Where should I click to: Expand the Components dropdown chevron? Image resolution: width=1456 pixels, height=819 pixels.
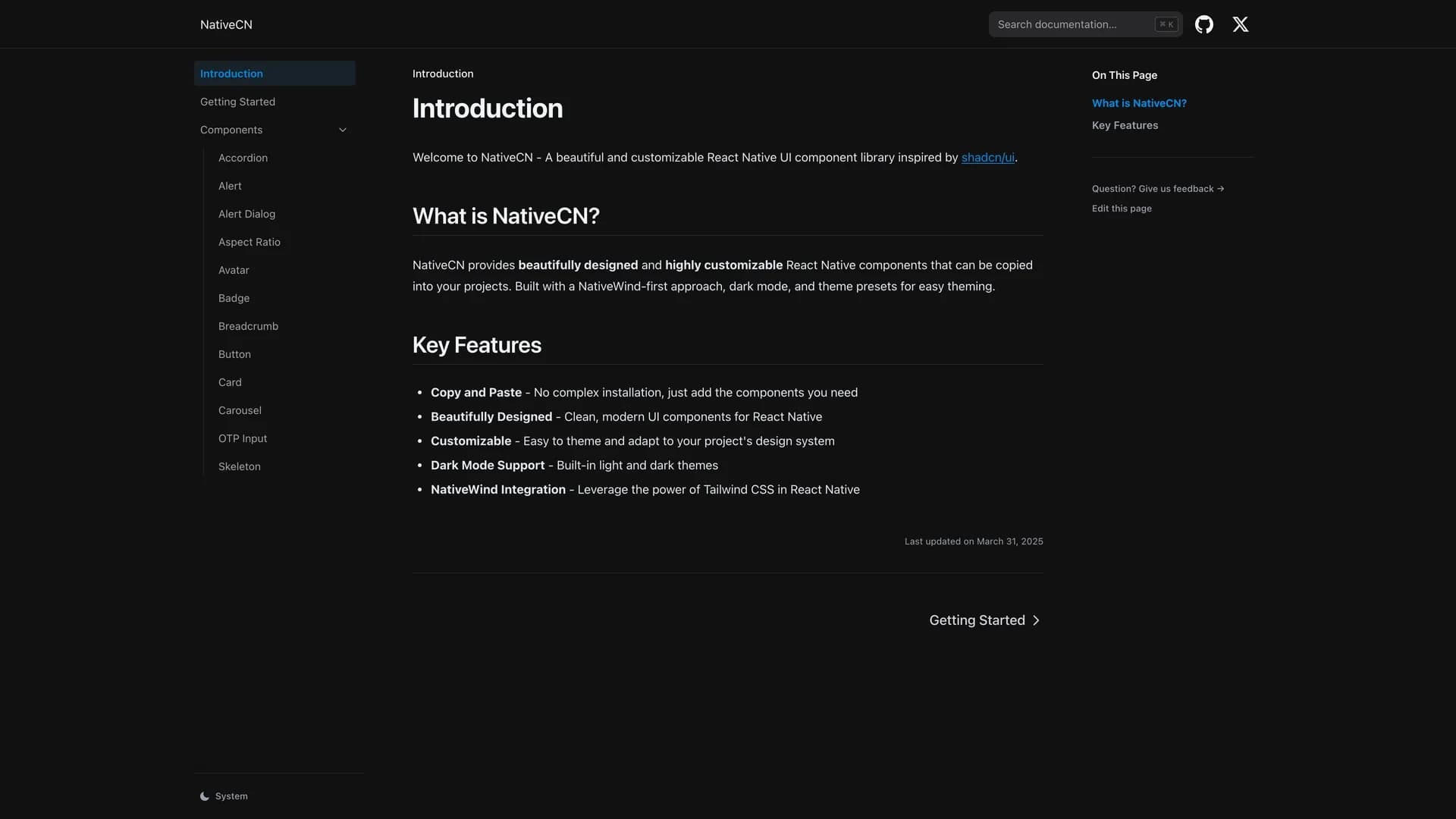click(343, 130)
